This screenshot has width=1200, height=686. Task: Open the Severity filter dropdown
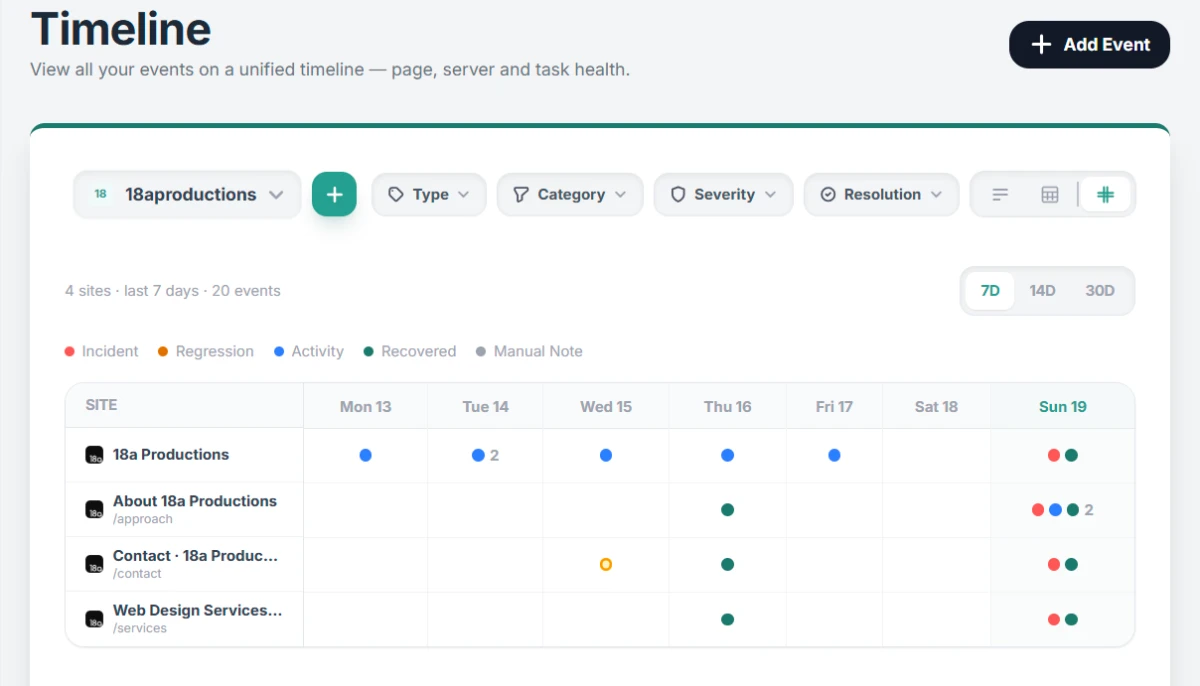tap(723, 194)
